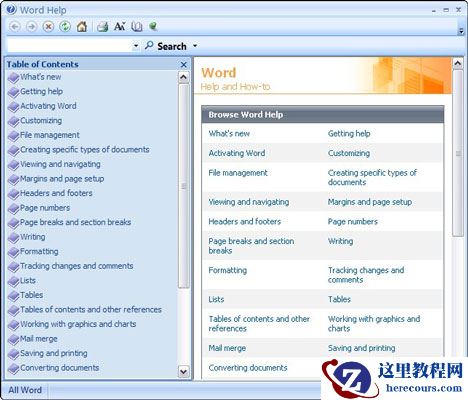Open Customizing link in browse panel
The image size is (468, 400).
click(x=349, y=153)
